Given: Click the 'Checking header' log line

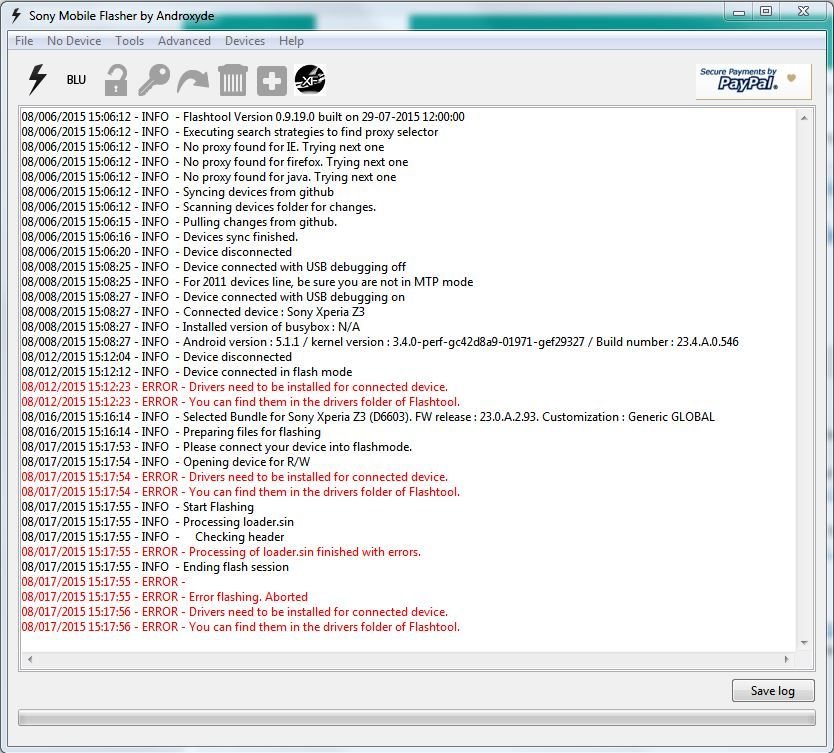Looking at the screenshot, I should pos(153,537).
